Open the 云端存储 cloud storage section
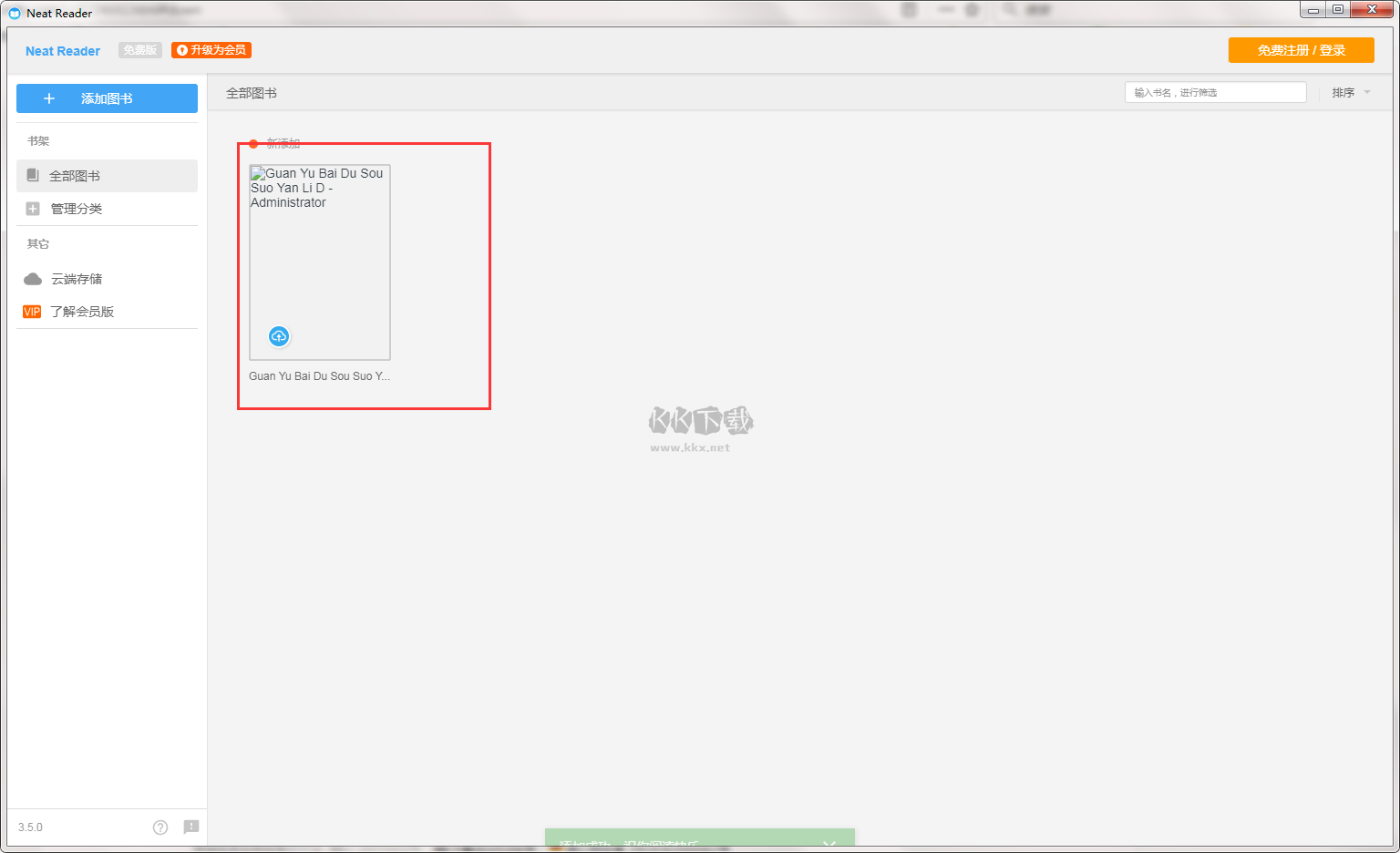 click(107, 279)
